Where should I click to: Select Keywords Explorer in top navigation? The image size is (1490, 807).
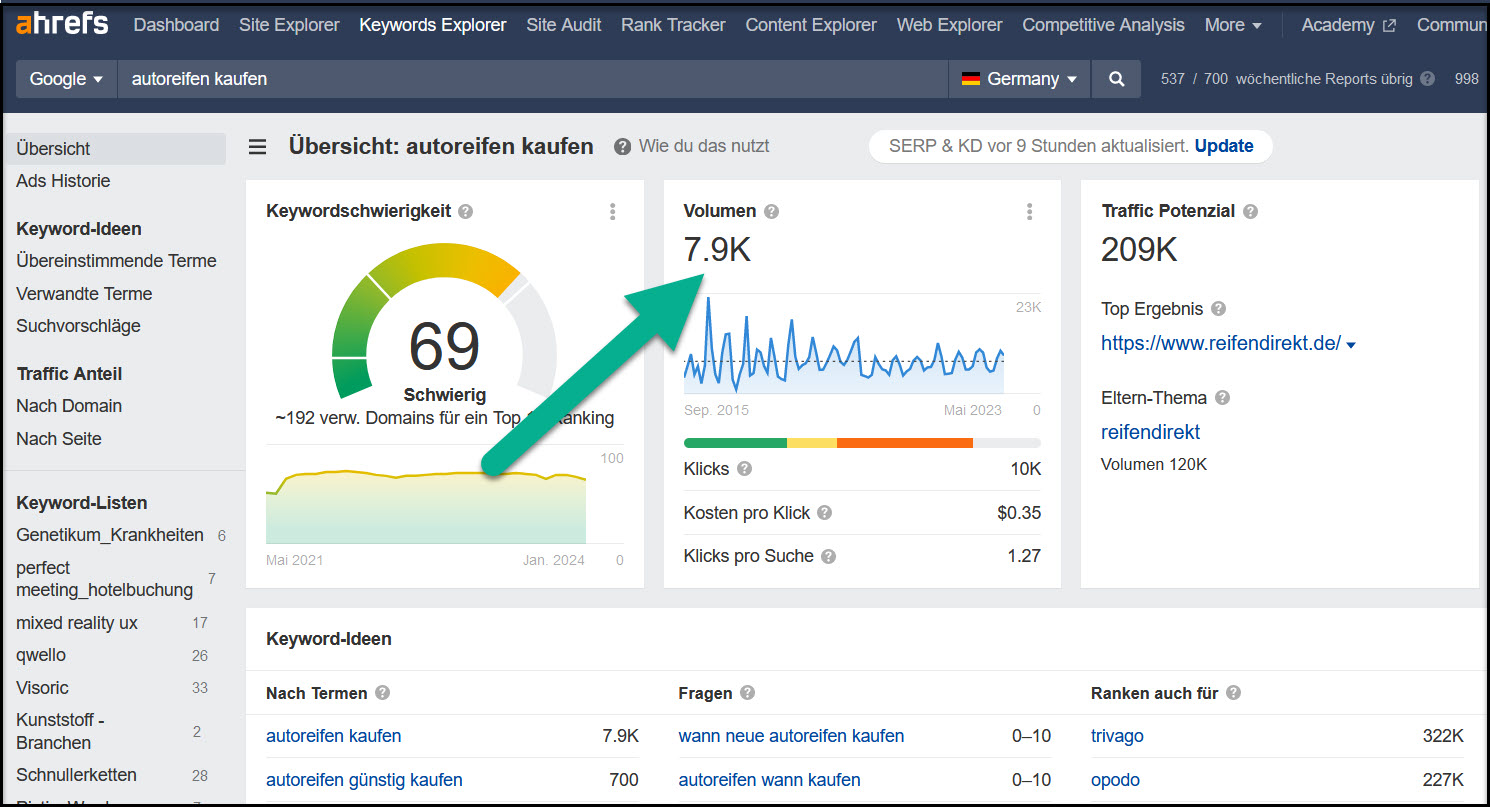[x=433, y=25]
